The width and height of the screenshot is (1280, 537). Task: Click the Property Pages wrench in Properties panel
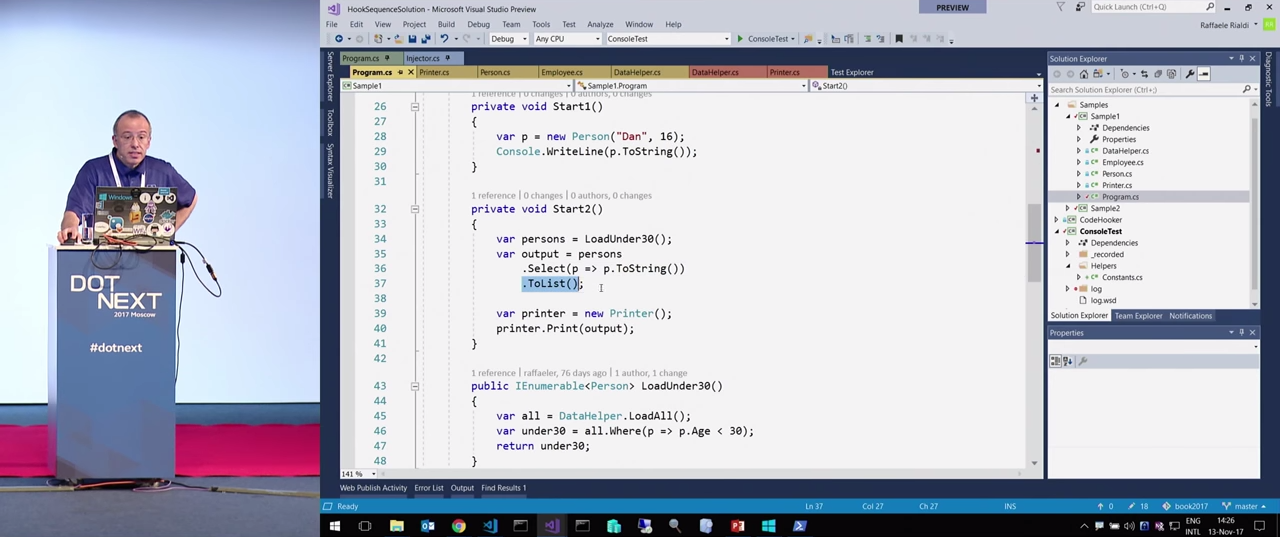click(1082, 360)
